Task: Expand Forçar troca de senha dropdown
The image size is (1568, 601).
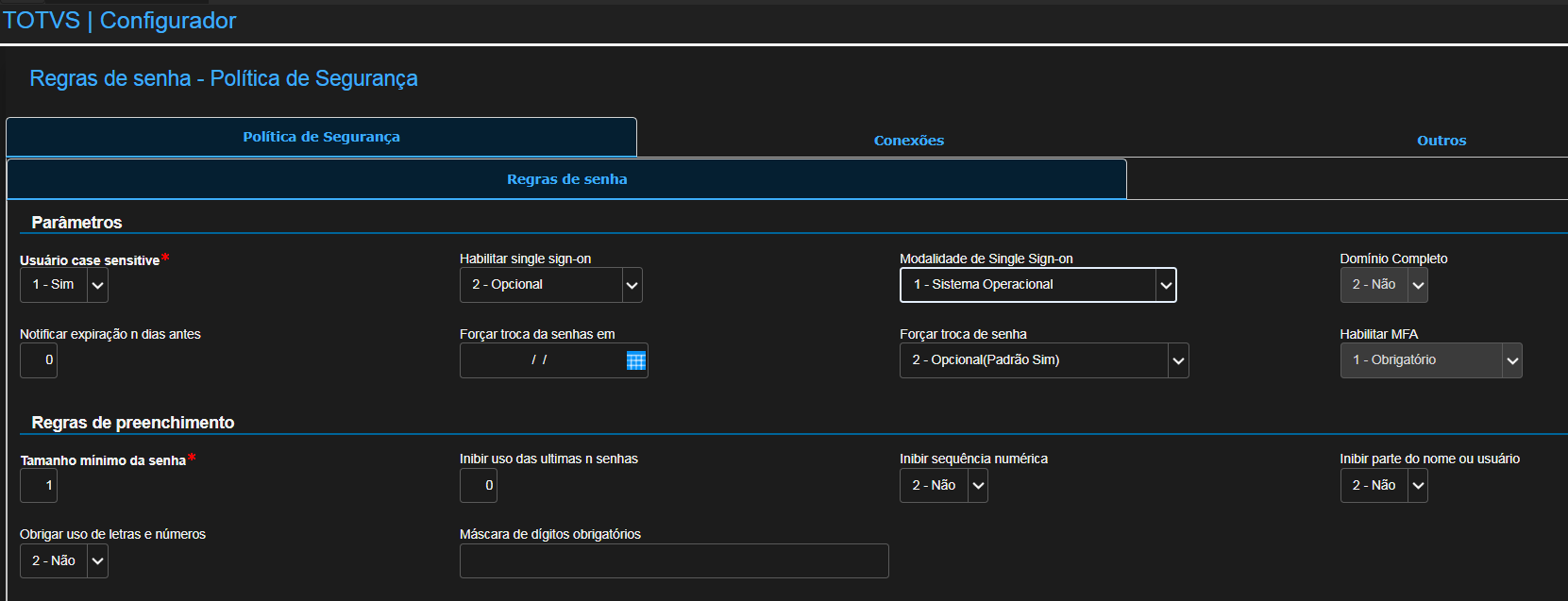Action: [1177, 360]
